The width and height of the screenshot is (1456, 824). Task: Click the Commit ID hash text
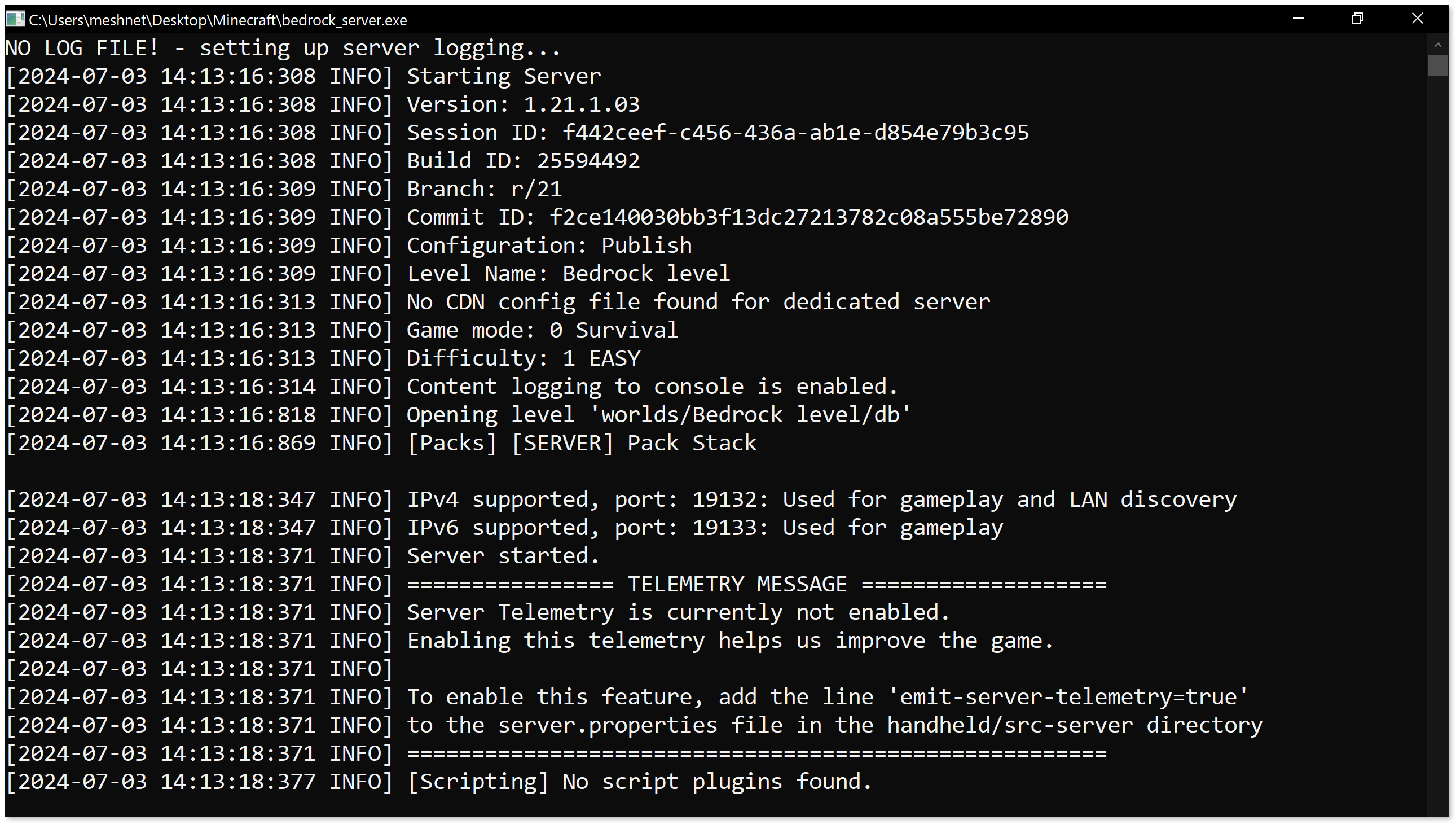tap(809, 217)
